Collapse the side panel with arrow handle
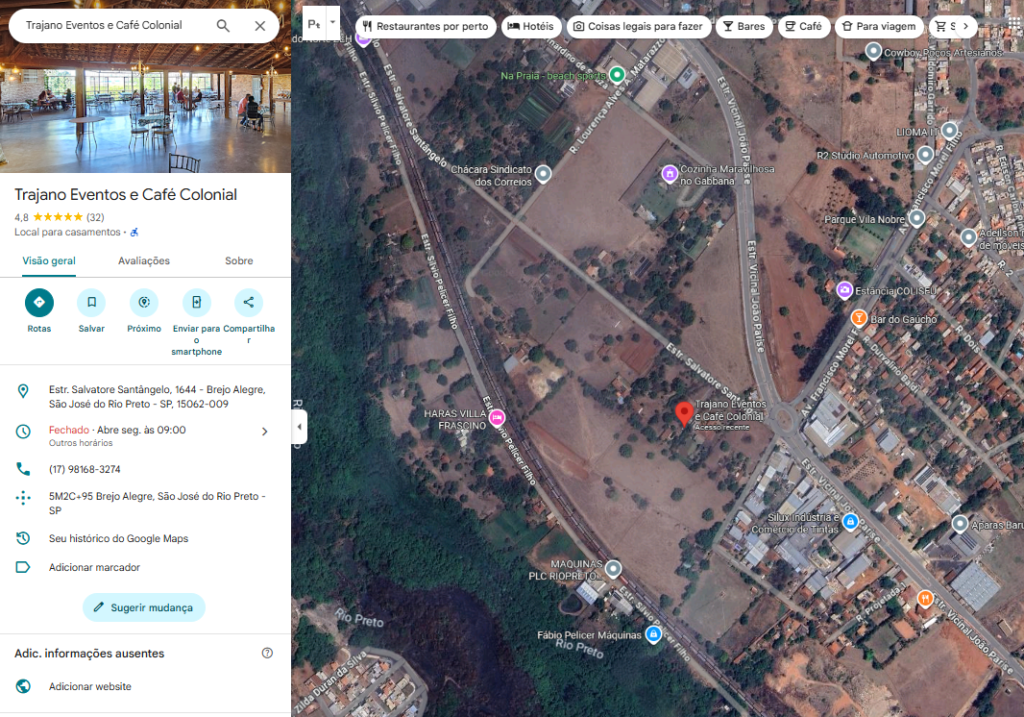1024x717 pixels. pyautogui.click(x=299, y=427)
